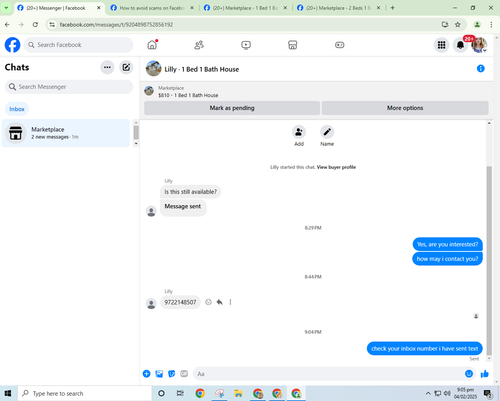
Task: Switch to Marketplace - 1 Bed tab
Action: [246, 8]
